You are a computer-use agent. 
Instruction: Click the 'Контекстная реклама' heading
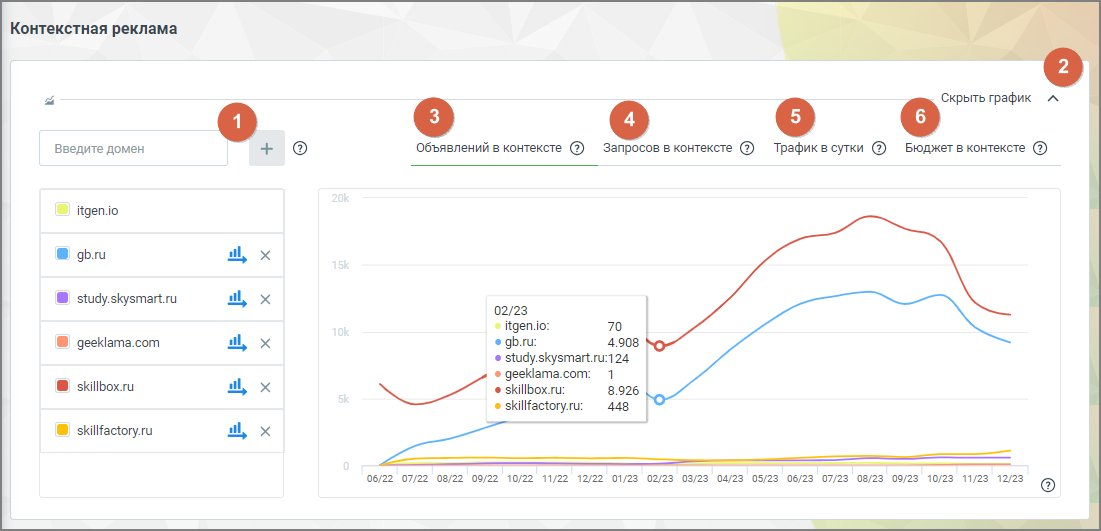click(93, 29)
